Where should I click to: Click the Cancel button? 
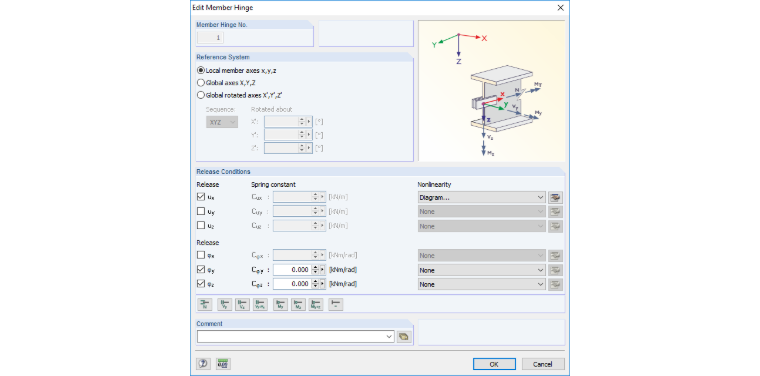543,364
